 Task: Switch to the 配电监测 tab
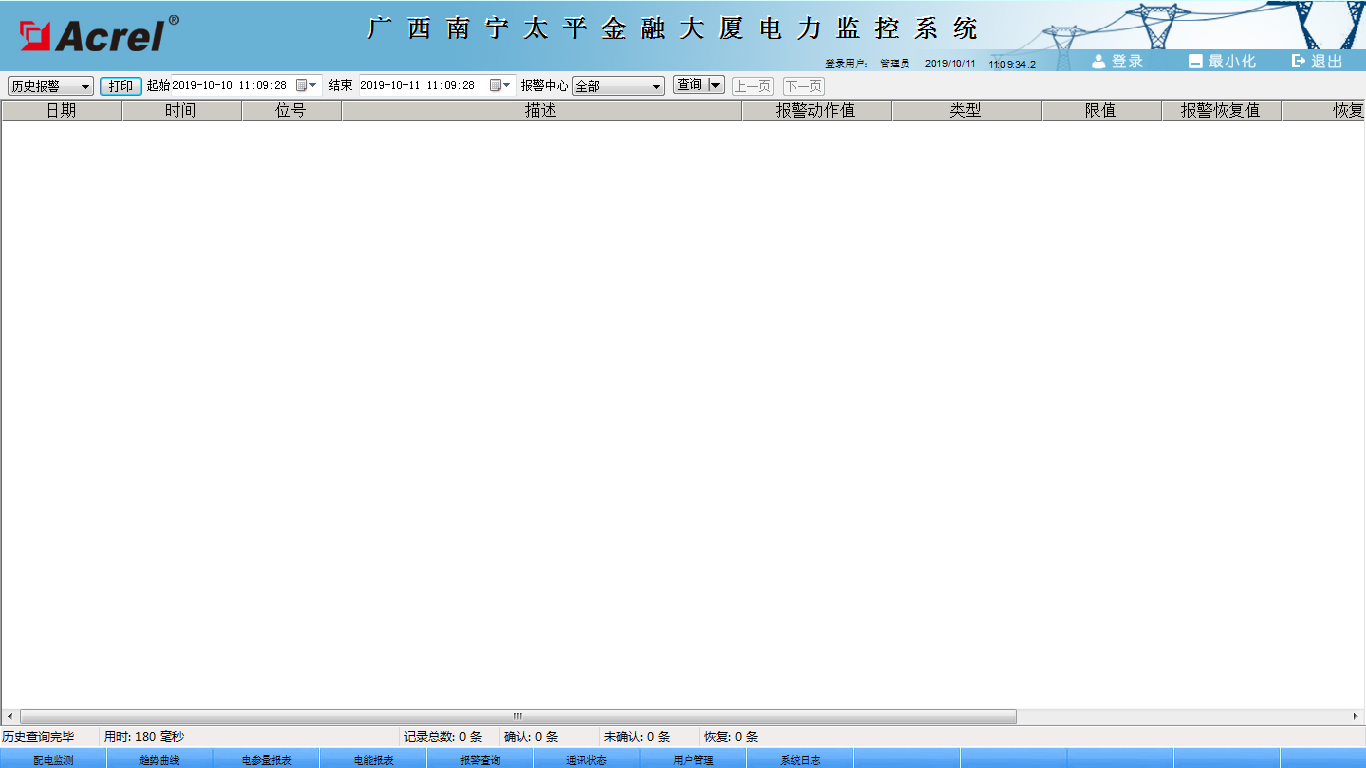53,760
